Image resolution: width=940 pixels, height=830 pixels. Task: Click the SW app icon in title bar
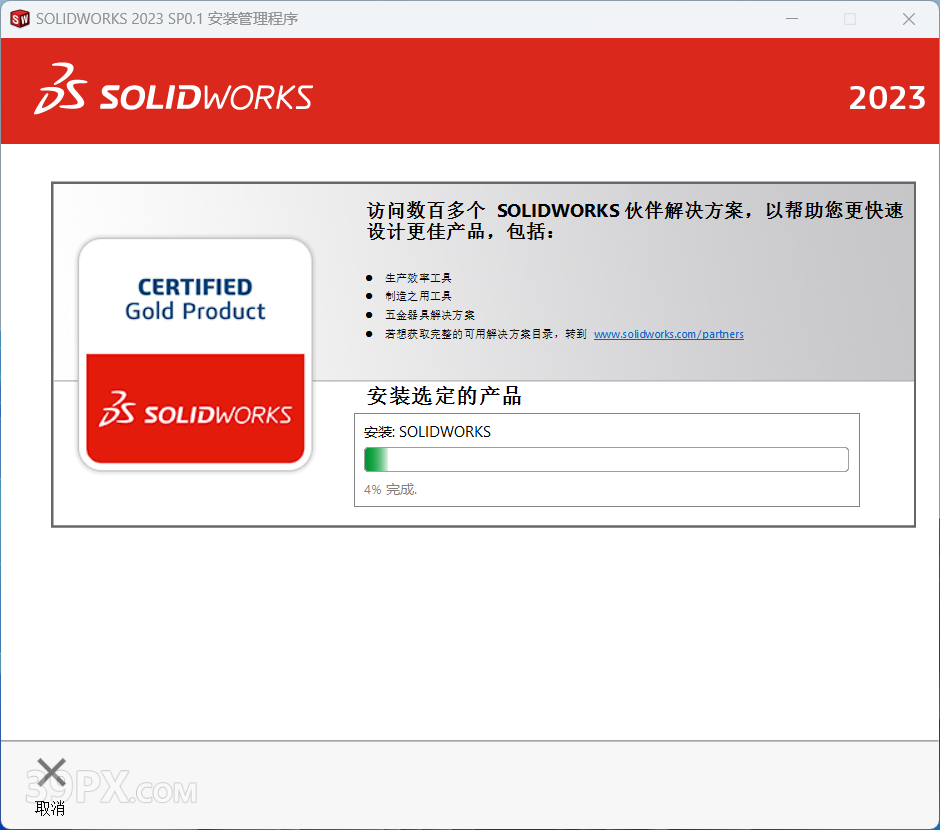(19, 19)
